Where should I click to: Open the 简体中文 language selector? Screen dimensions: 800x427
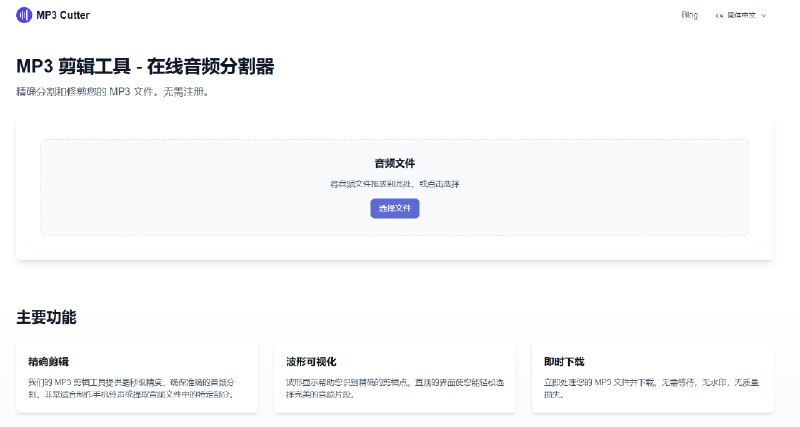pyautogui.click(x=740, y=15)
